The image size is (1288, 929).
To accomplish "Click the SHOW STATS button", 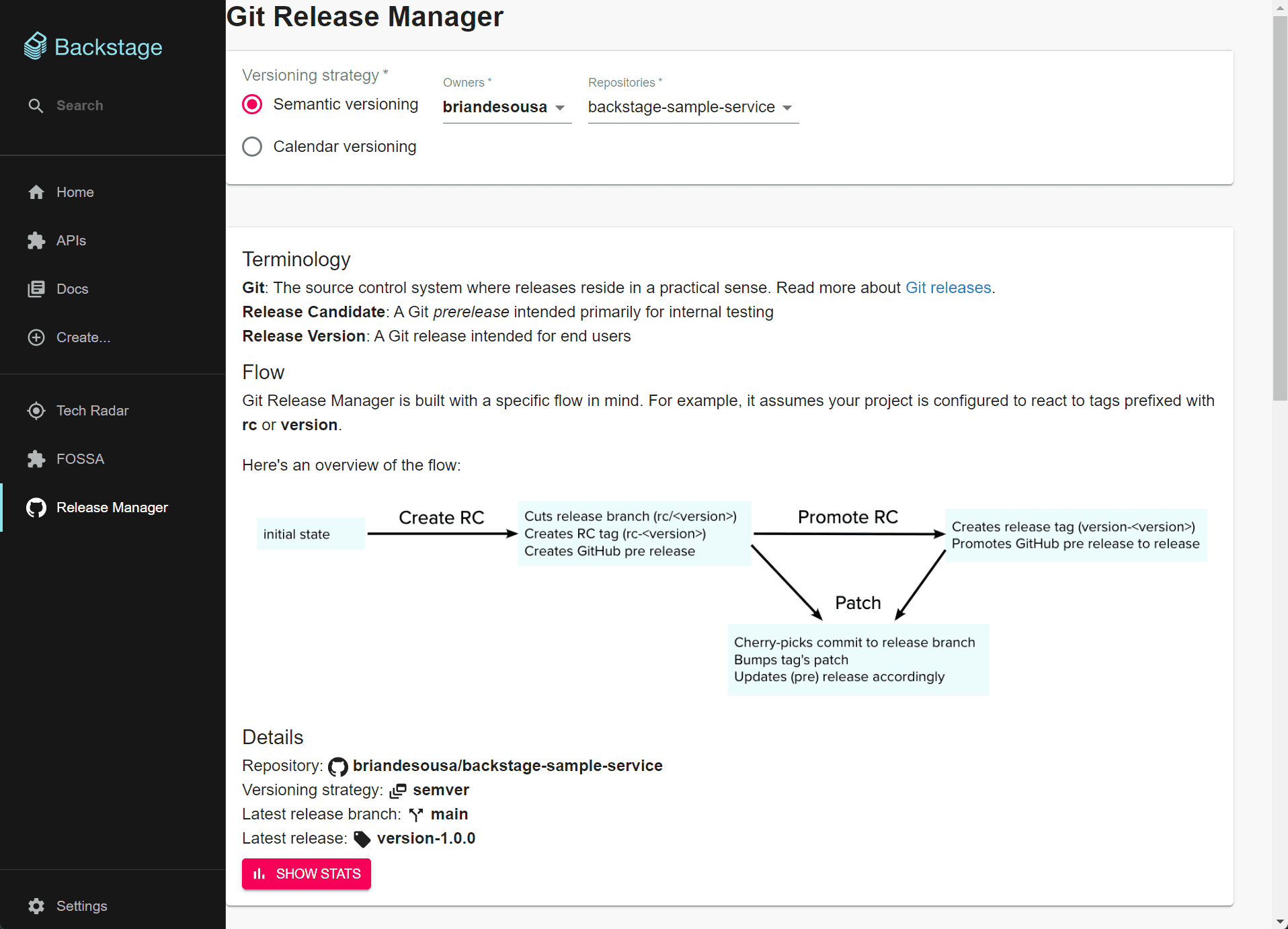I will 307,874.
